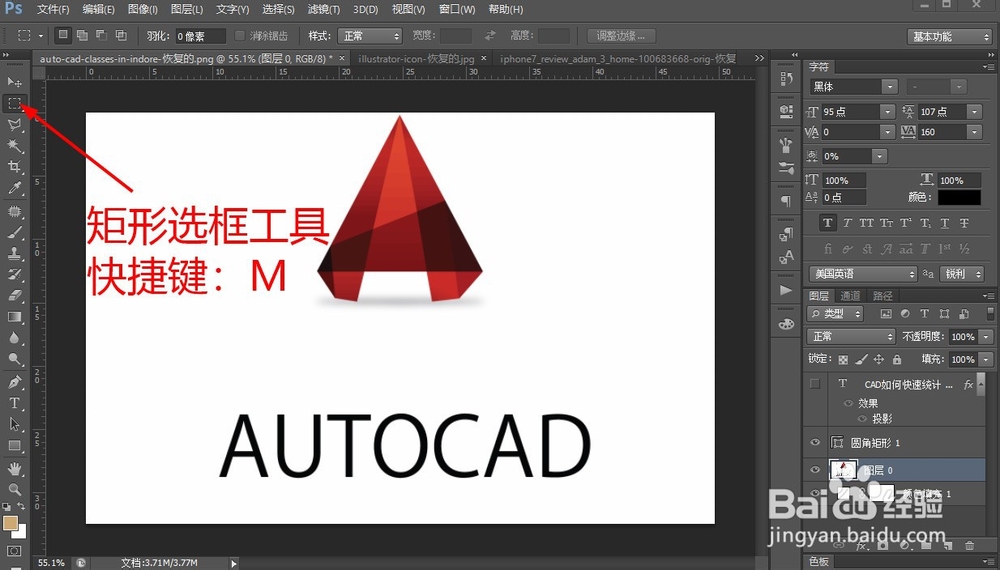This screenshot has width=1000, height=570.
Task: Select the Rectangle shape tool
Action: tap(14, 446)
